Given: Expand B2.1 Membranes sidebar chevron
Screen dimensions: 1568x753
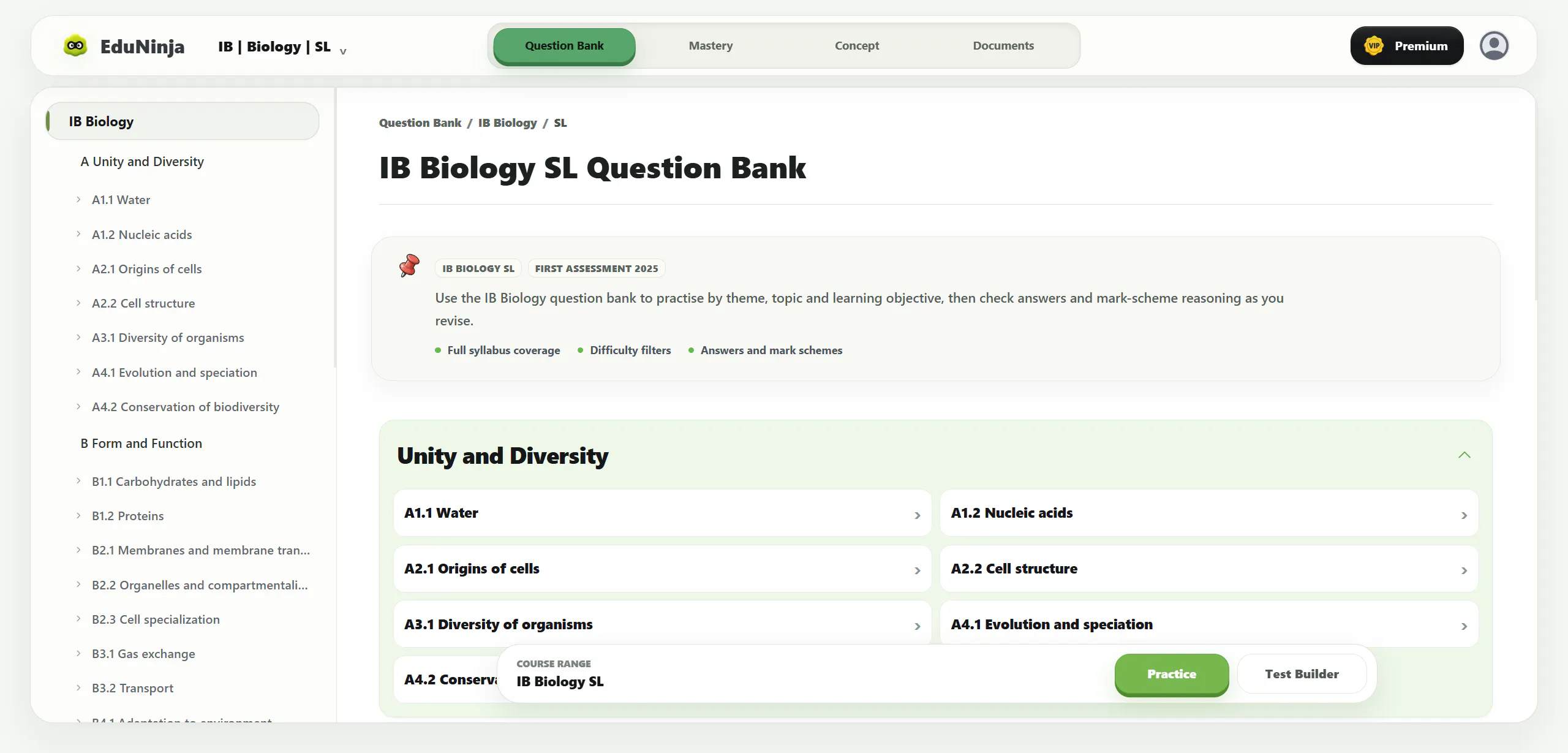Looking at the screenshot, I should 78,550.
